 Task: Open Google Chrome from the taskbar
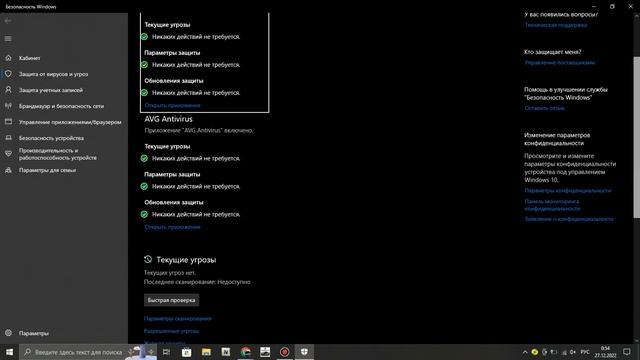(x=245, y=352)
